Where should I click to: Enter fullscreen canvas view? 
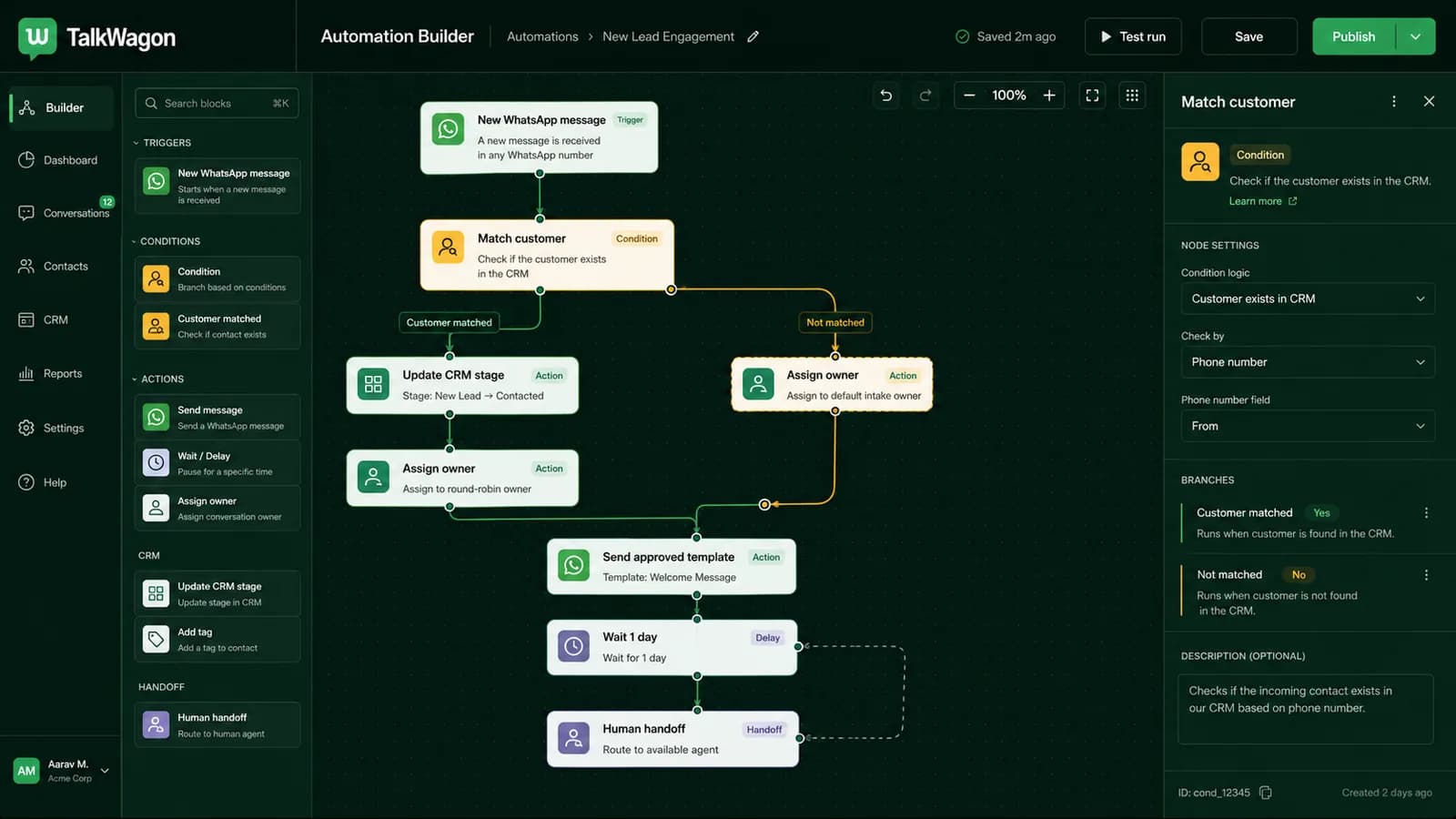[1092, 96]
